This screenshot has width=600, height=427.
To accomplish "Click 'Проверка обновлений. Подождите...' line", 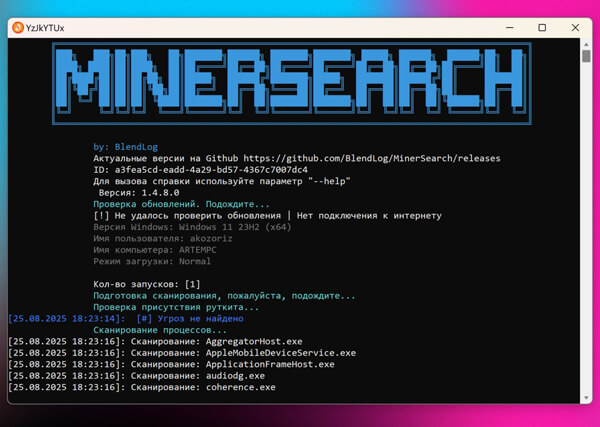I will point(181,204).
